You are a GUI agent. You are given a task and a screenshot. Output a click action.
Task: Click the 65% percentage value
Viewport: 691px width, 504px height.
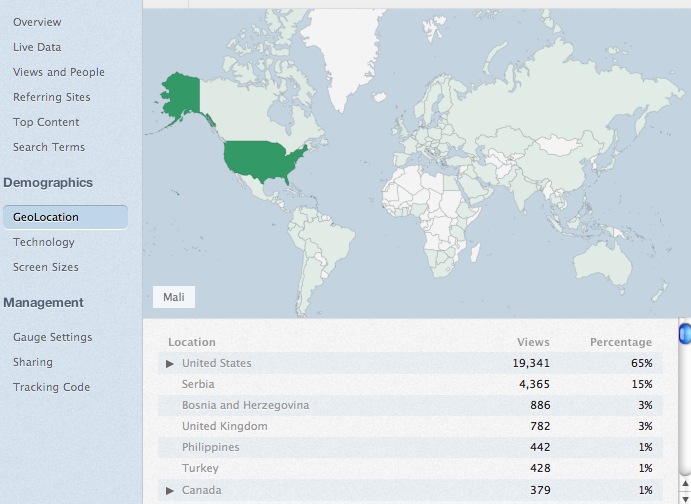[641, 363]
